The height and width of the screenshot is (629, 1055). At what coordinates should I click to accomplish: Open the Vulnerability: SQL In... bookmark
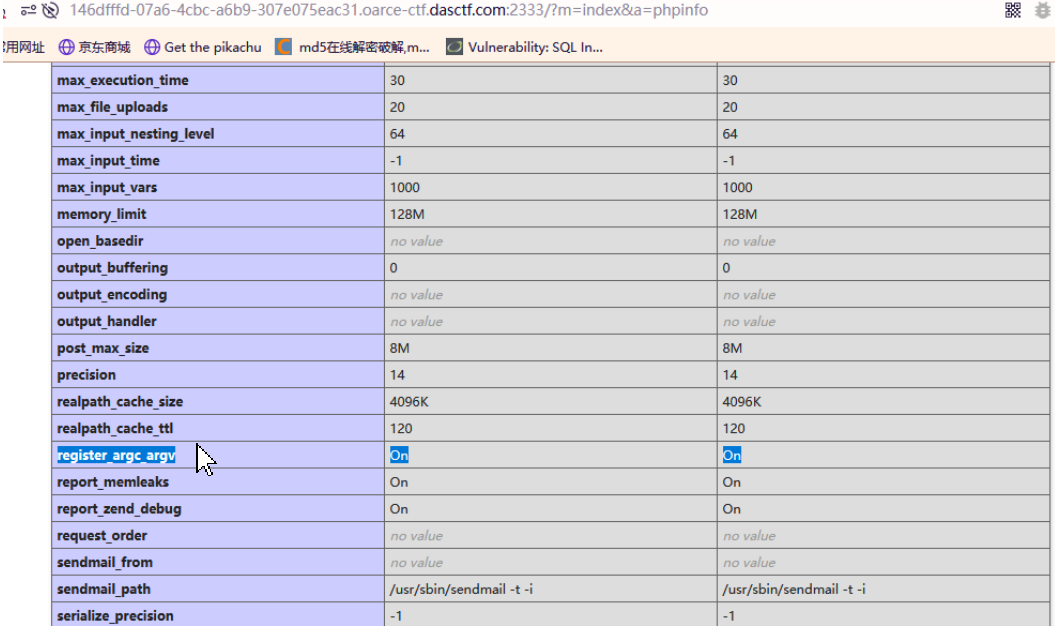point(524,47)
